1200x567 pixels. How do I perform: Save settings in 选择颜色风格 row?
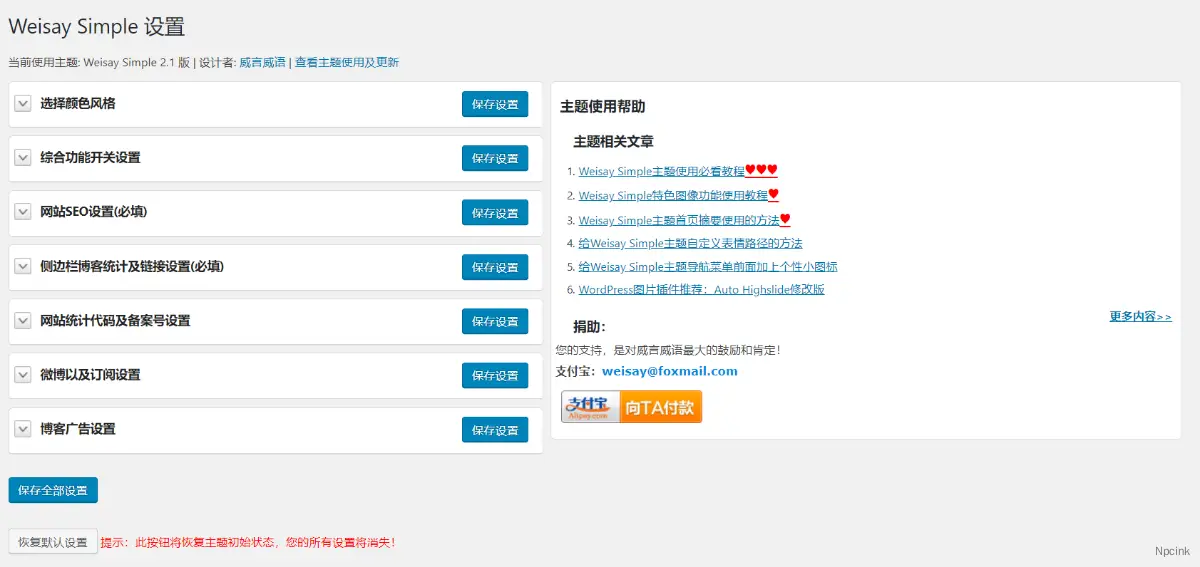[x=495, y=104]
